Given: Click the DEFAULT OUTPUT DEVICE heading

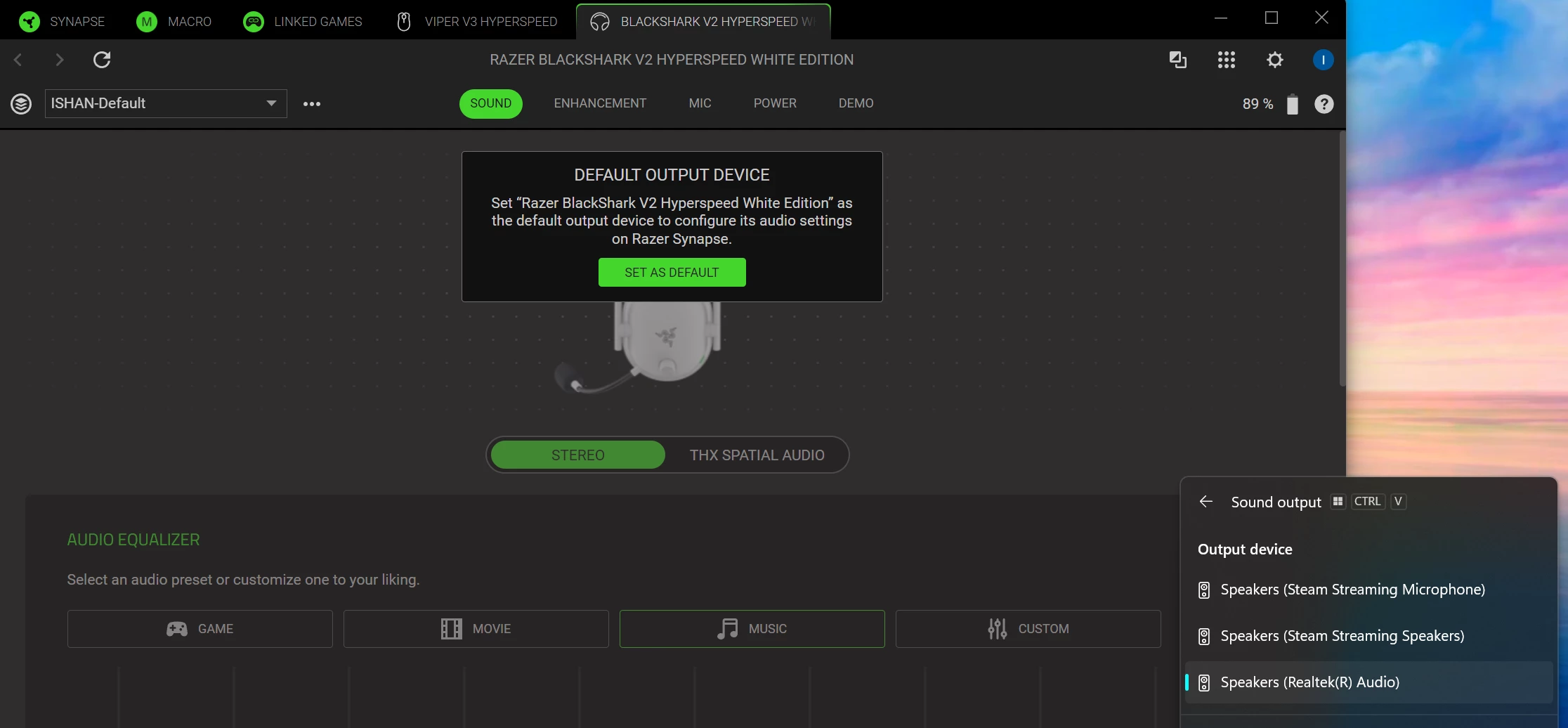Looking at the screenshot, I should (x=672, y=175).
